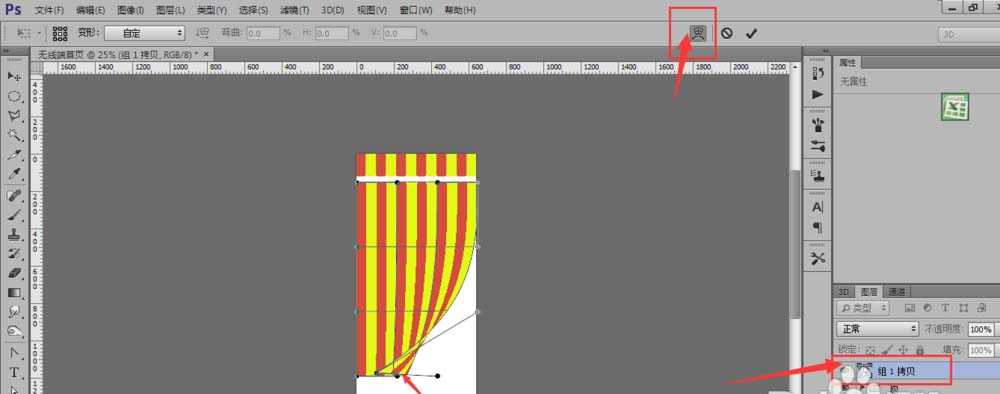The height and width of the screenshot is (394, 1000).
Task: Select the Horizontal Type tool
Action: click(14, 372)
